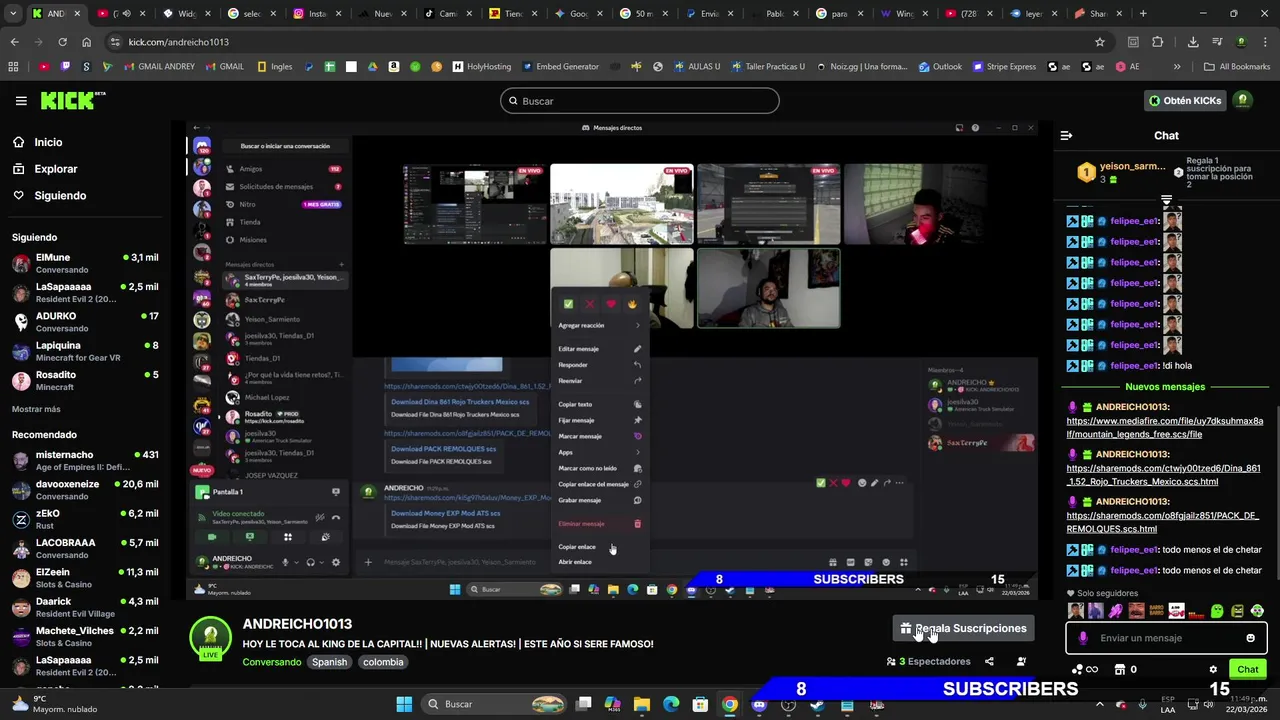
Task: Open the browser extensions puzzle icon
Action: tap(1158, 42)
